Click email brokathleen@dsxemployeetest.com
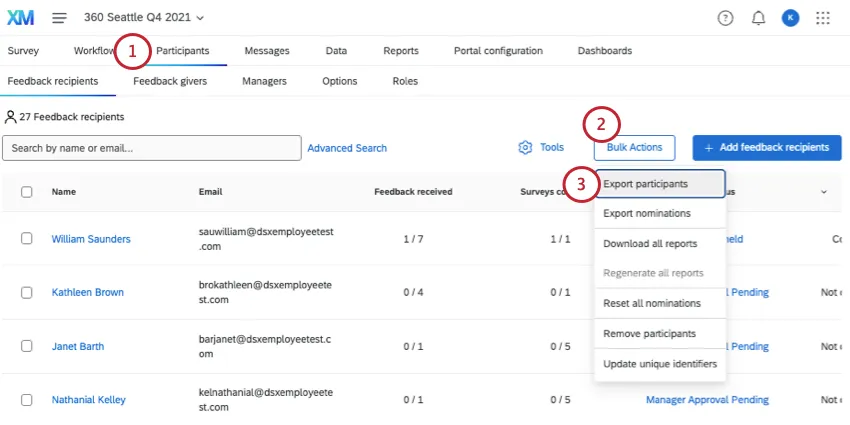850x425 pixels. (x=266, y=292)
